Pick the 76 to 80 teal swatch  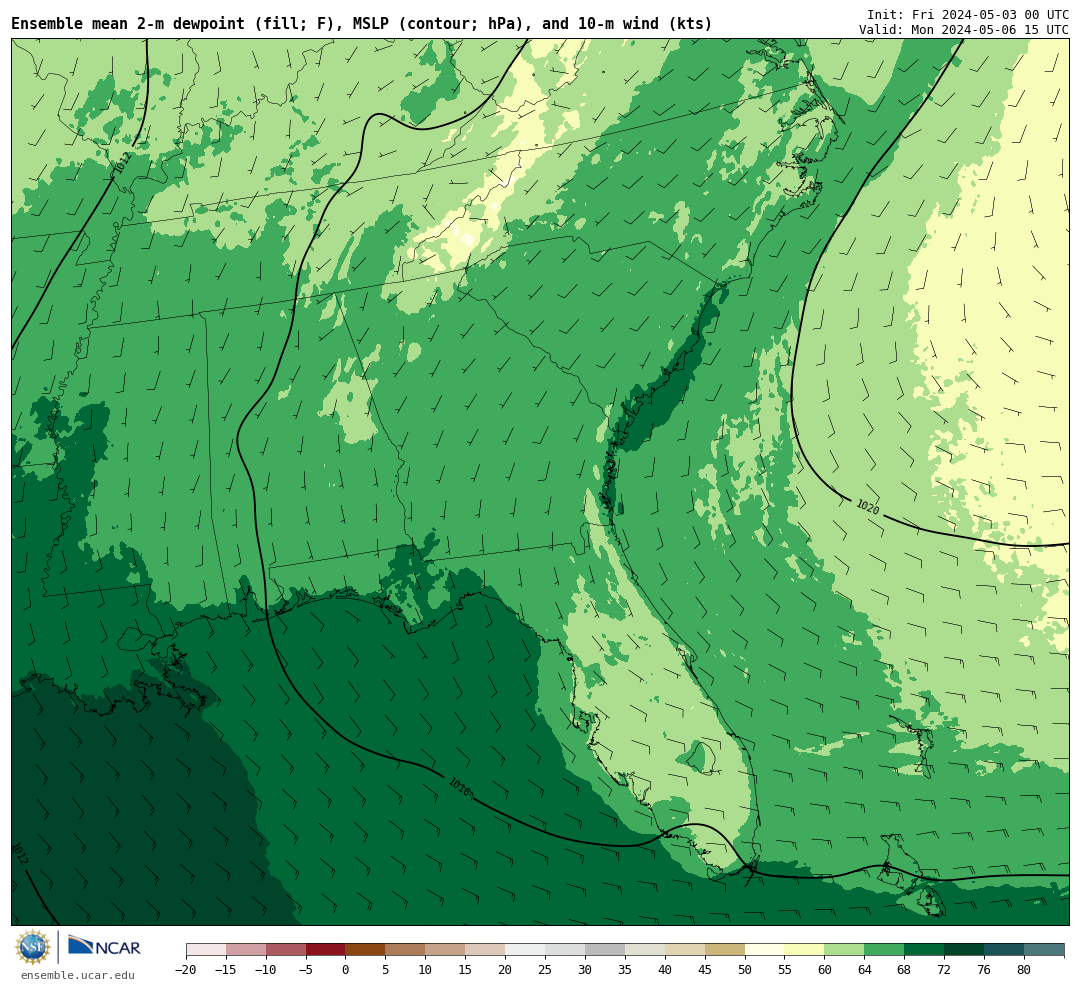[x=1004, y=950]
